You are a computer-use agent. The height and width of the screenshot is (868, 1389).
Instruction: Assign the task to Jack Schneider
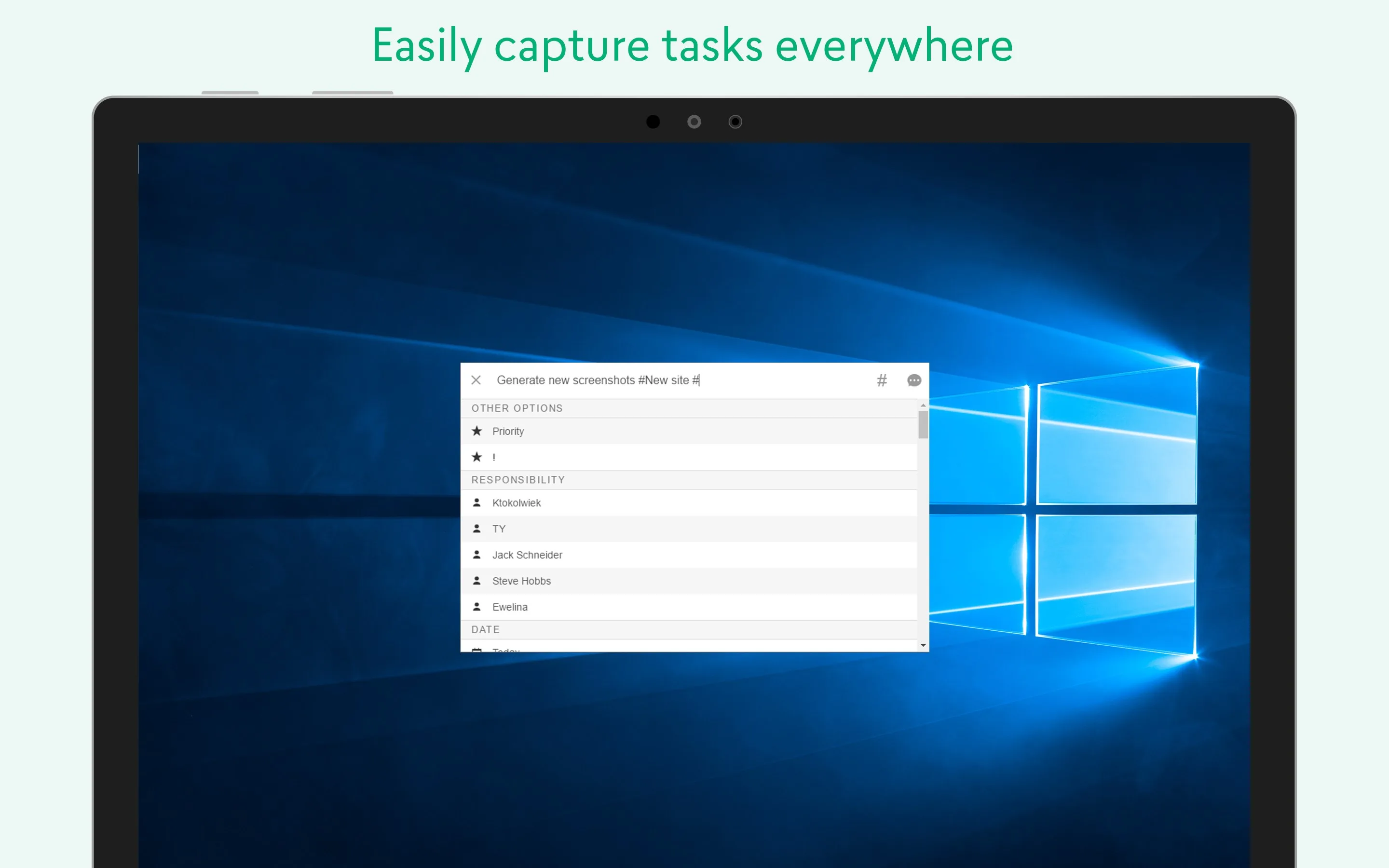(689, 555)
